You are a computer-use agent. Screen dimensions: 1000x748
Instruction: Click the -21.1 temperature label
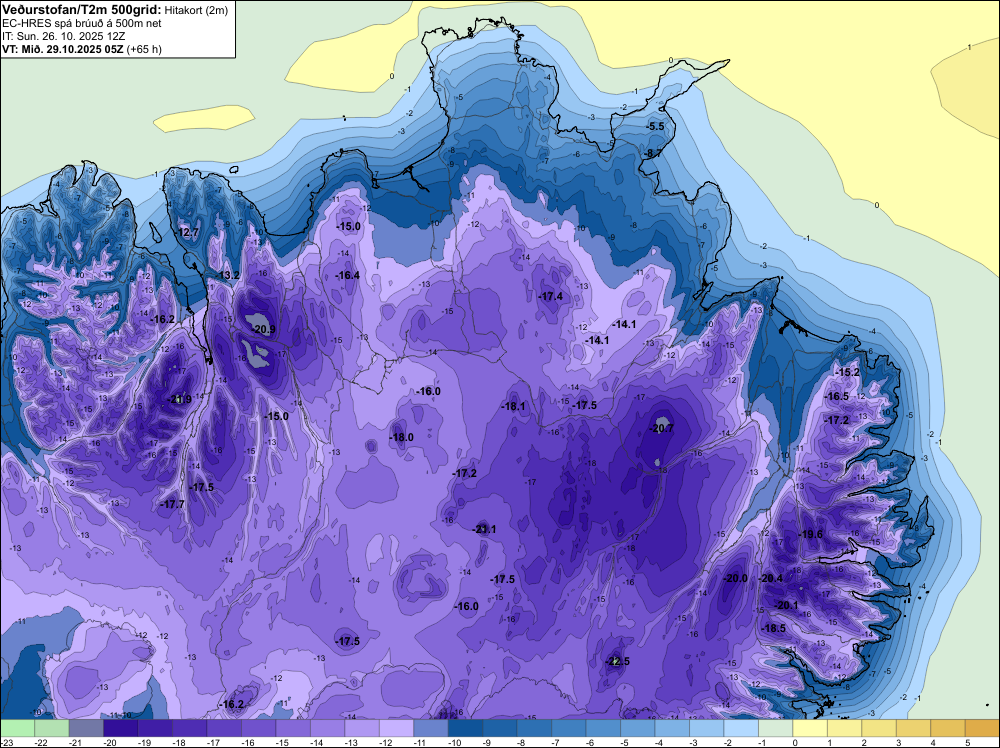(484, 529)
